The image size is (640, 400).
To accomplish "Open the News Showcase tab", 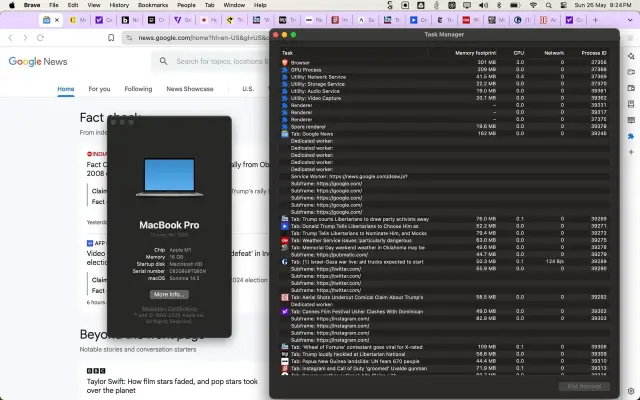I will (190, 89).
